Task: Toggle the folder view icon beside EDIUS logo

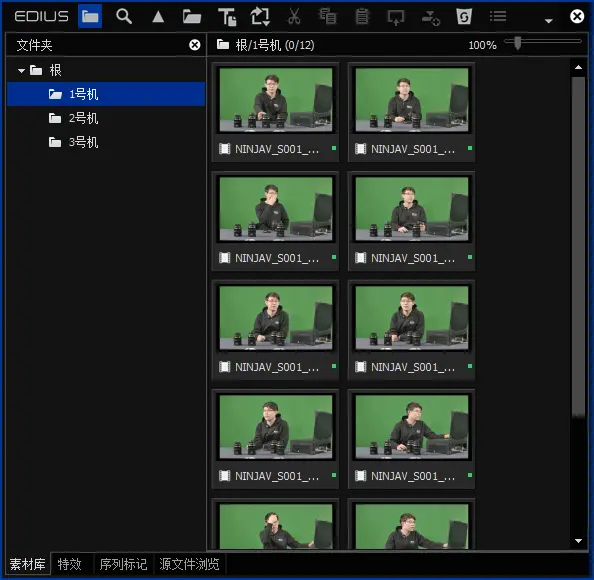Action: tap(90, 16)
